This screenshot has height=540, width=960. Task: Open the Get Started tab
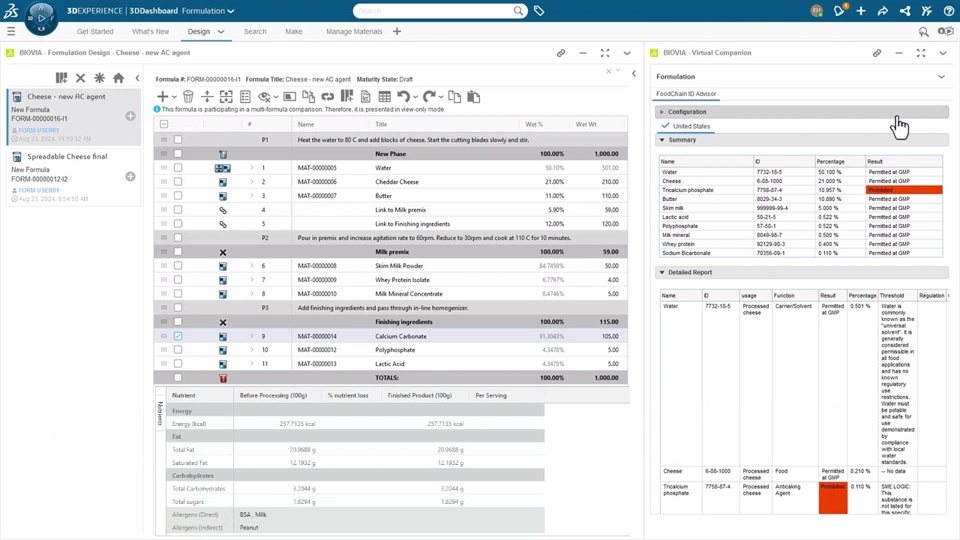tap(95, 31)
